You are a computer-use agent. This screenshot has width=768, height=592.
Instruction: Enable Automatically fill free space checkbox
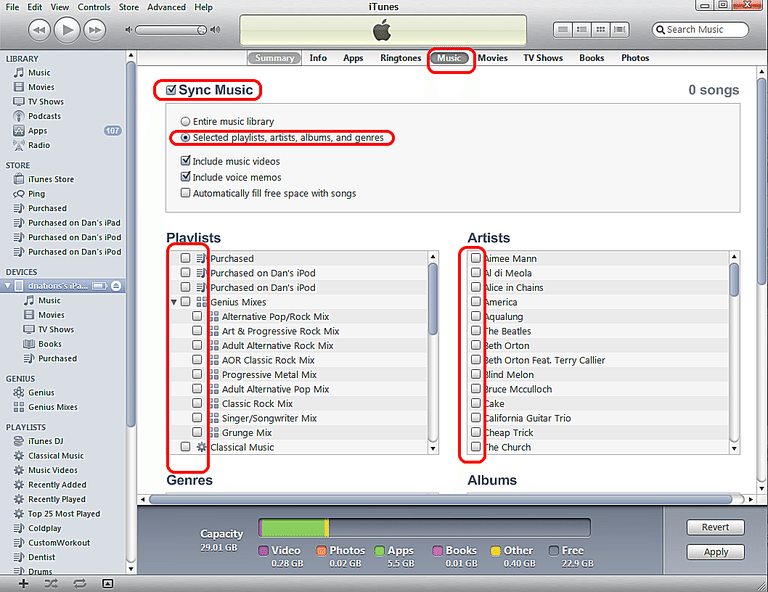(x=185, y=193)
